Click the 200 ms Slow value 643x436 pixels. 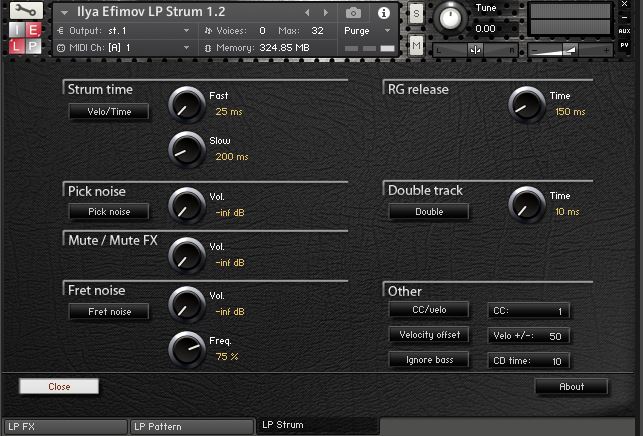click(232, 157)
